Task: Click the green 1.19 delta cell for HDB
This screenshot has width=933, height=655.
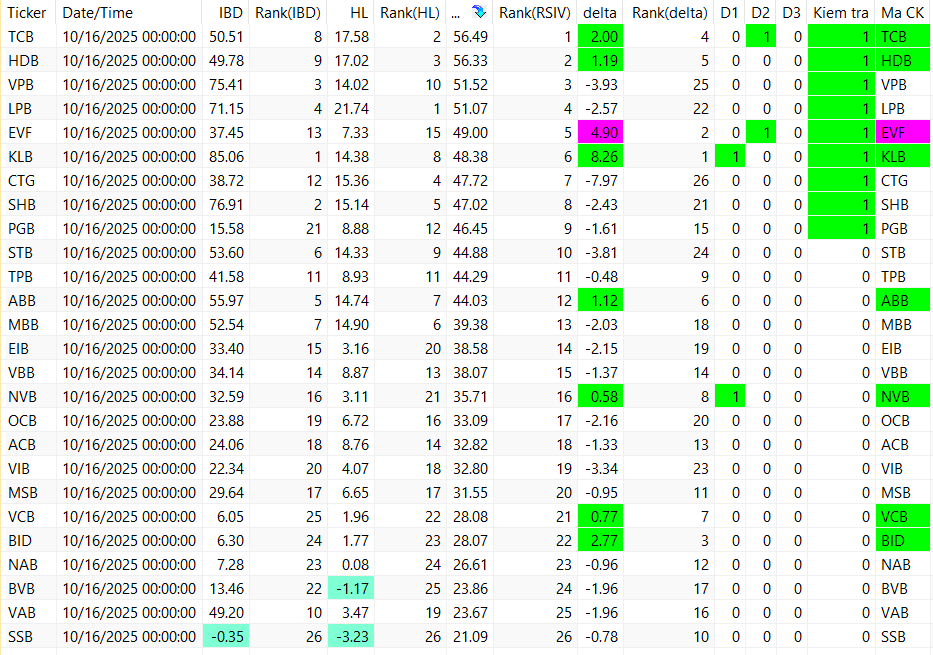Action: [600, 61]
